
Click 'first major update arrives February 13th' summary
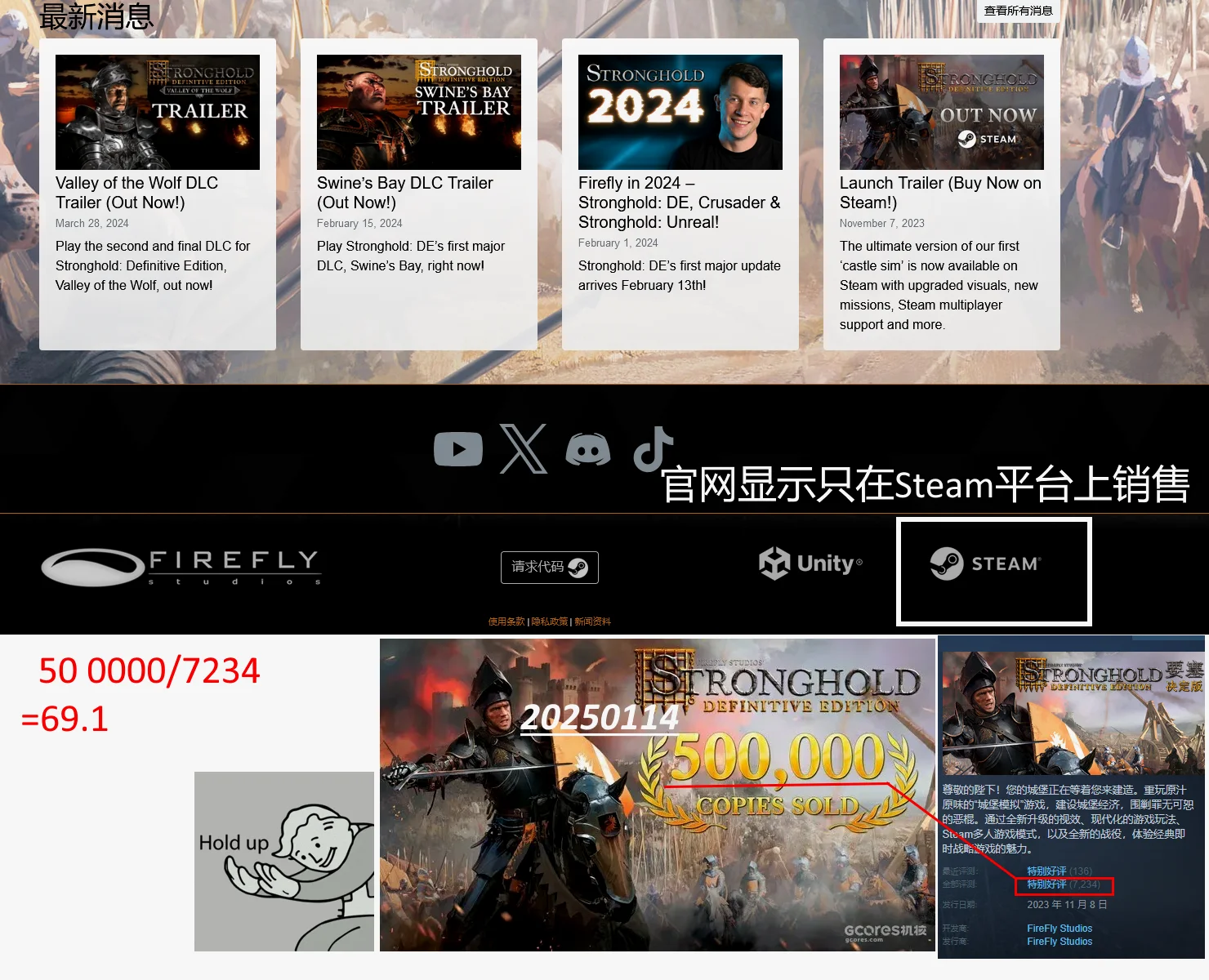click(x=680, y=275)
